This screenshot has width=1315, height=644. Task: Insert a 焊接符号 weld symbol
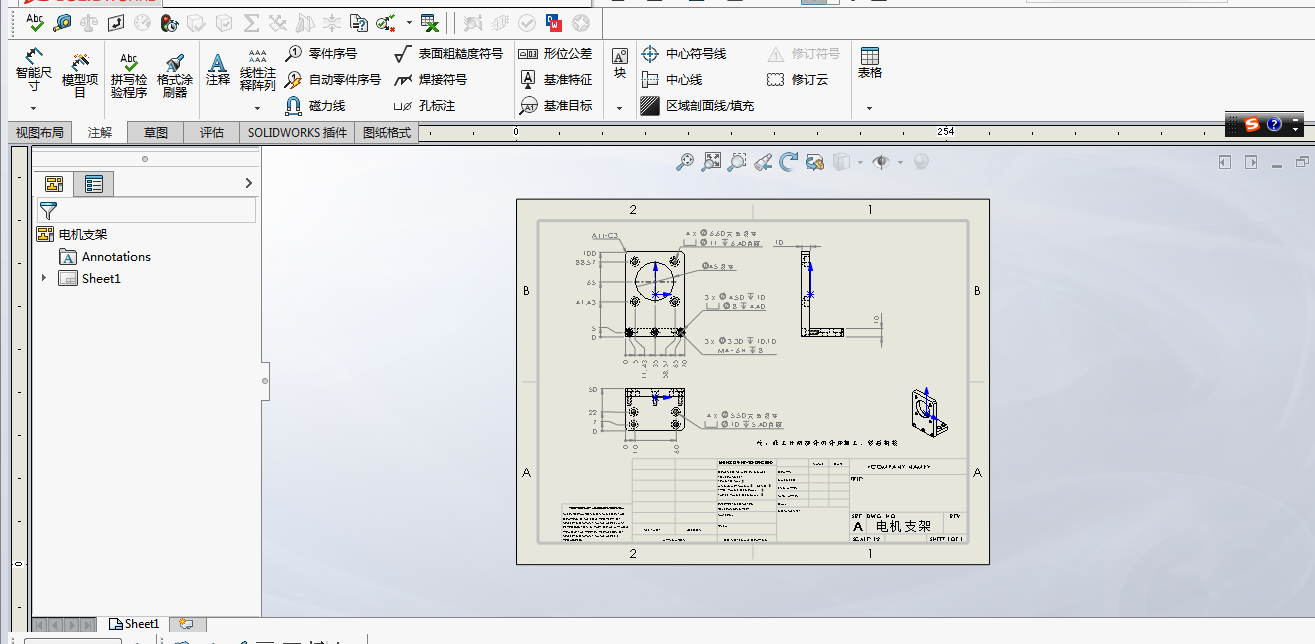coord(430,79)
